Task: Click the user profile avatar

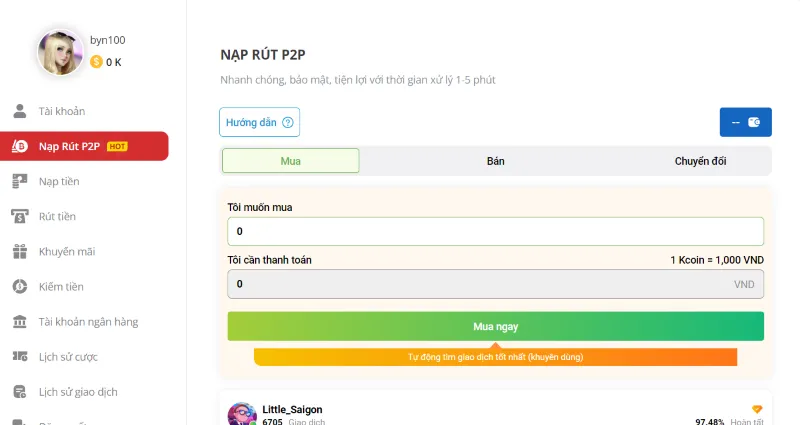Action: (x=60, y=52)
